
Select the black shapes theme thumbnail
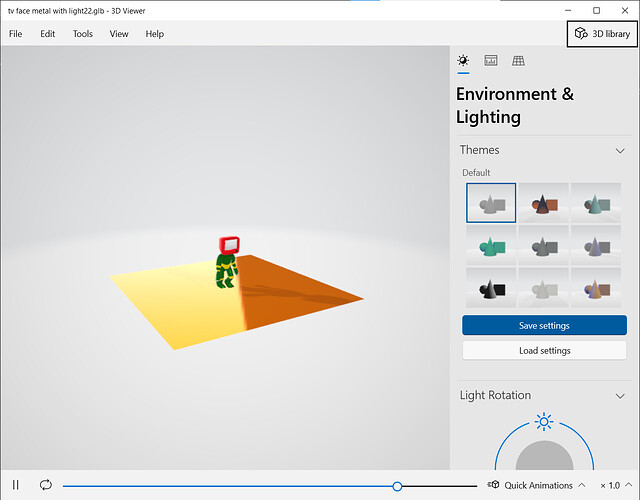pos(491,288)
